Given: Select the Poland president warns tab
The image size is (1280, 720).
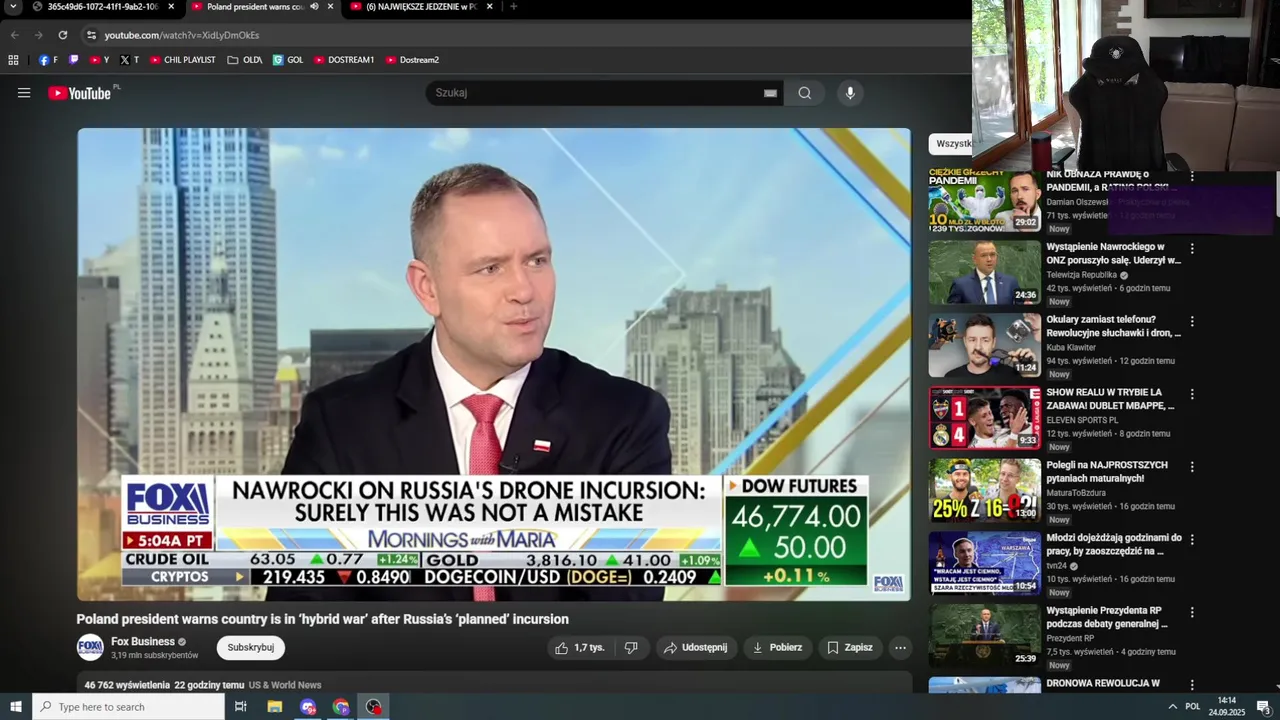Looking at the screenshot, I should tap(255, 7).
